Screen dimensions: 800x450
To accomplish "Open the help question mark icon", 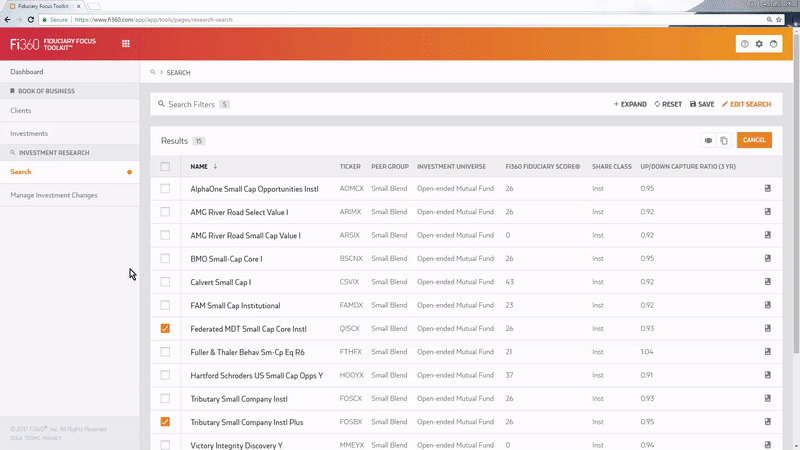I will tap(744, 44).
